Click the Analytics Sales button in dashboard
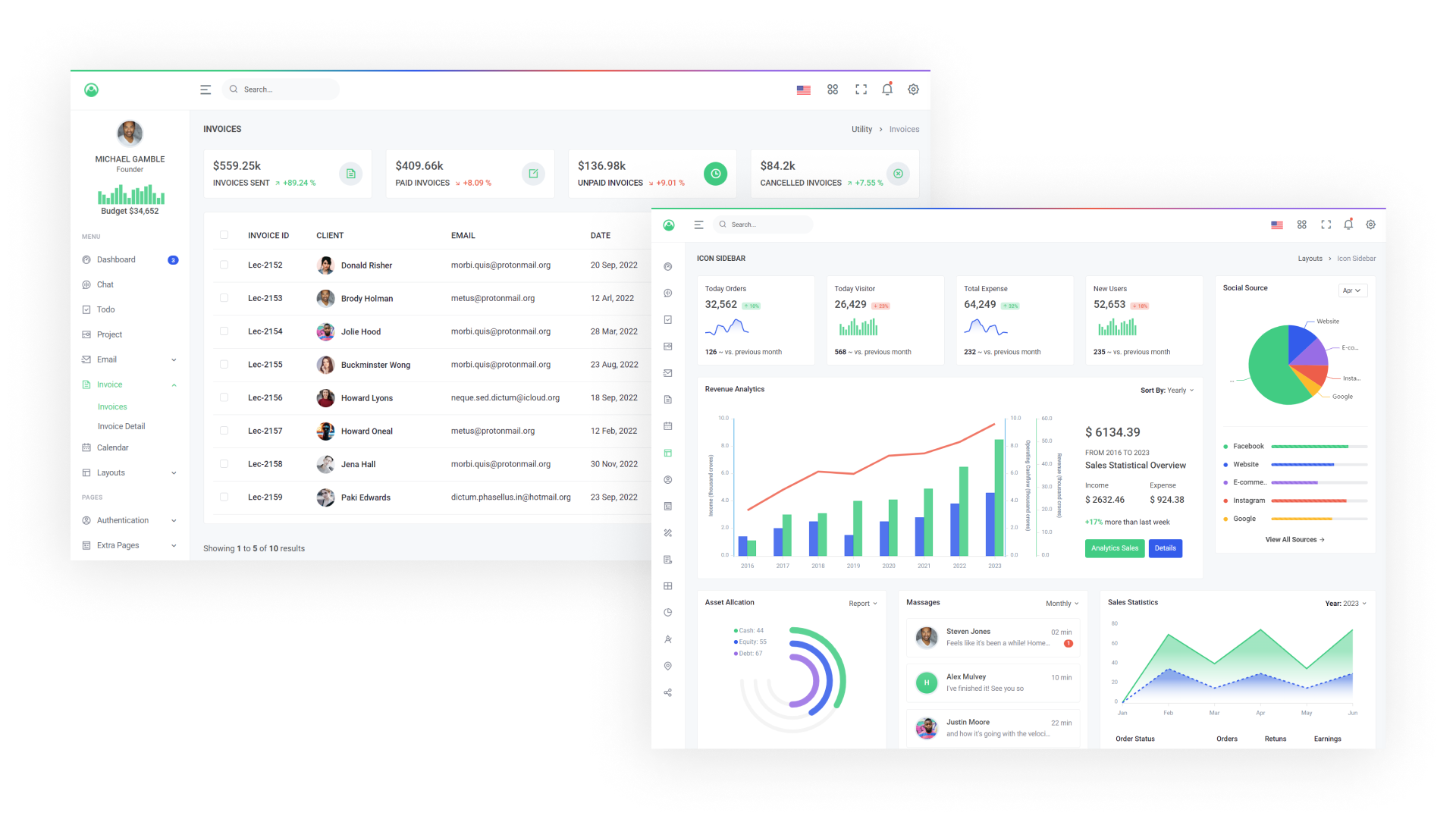 coord(1112,547)
